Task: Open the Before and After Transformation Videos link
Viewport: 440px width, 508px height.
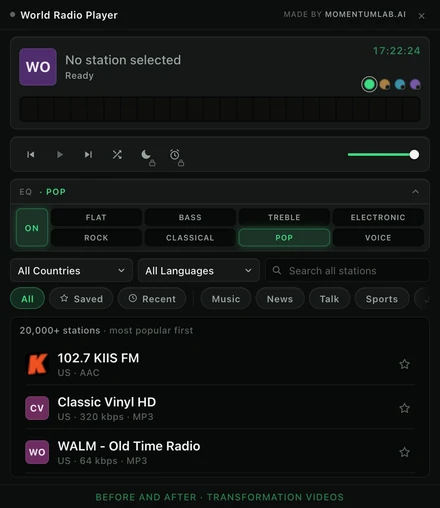Action: pos(219,497)
